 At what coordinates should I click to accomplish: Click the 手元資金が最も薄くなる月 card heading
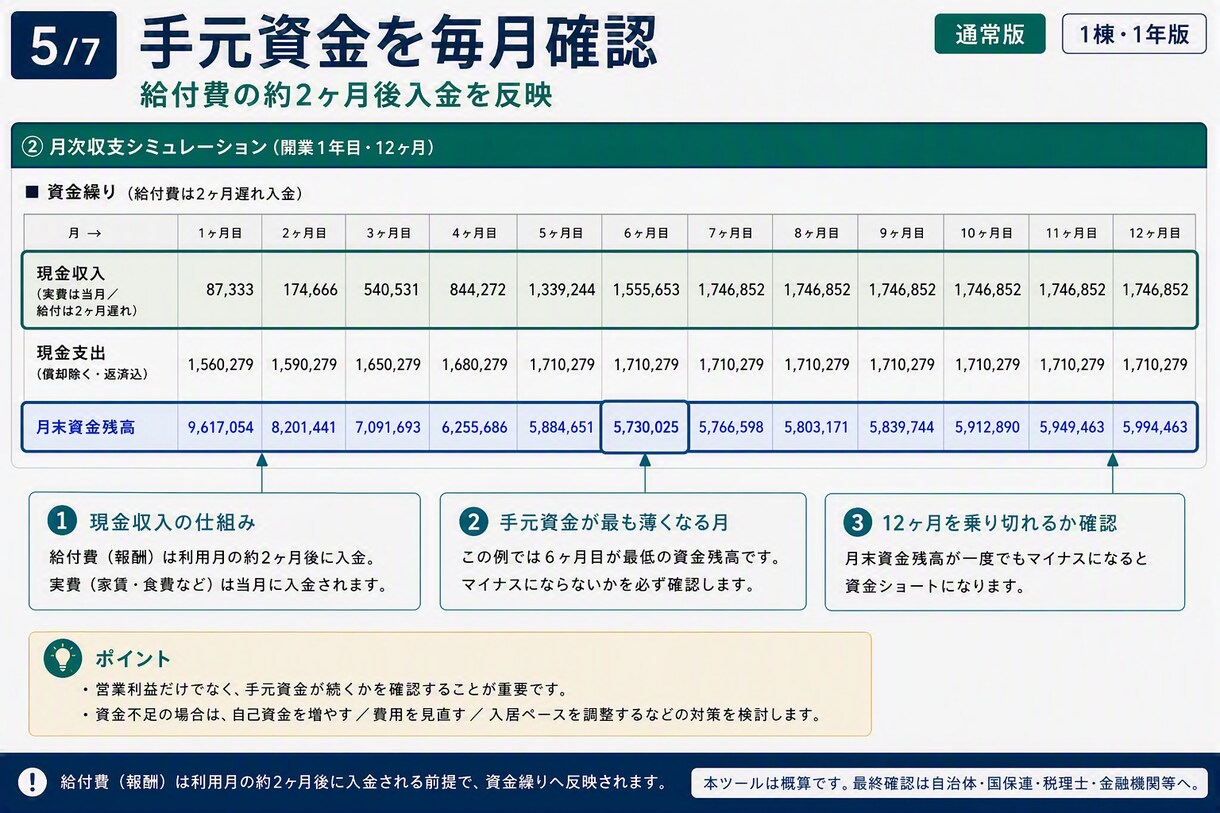614,522
